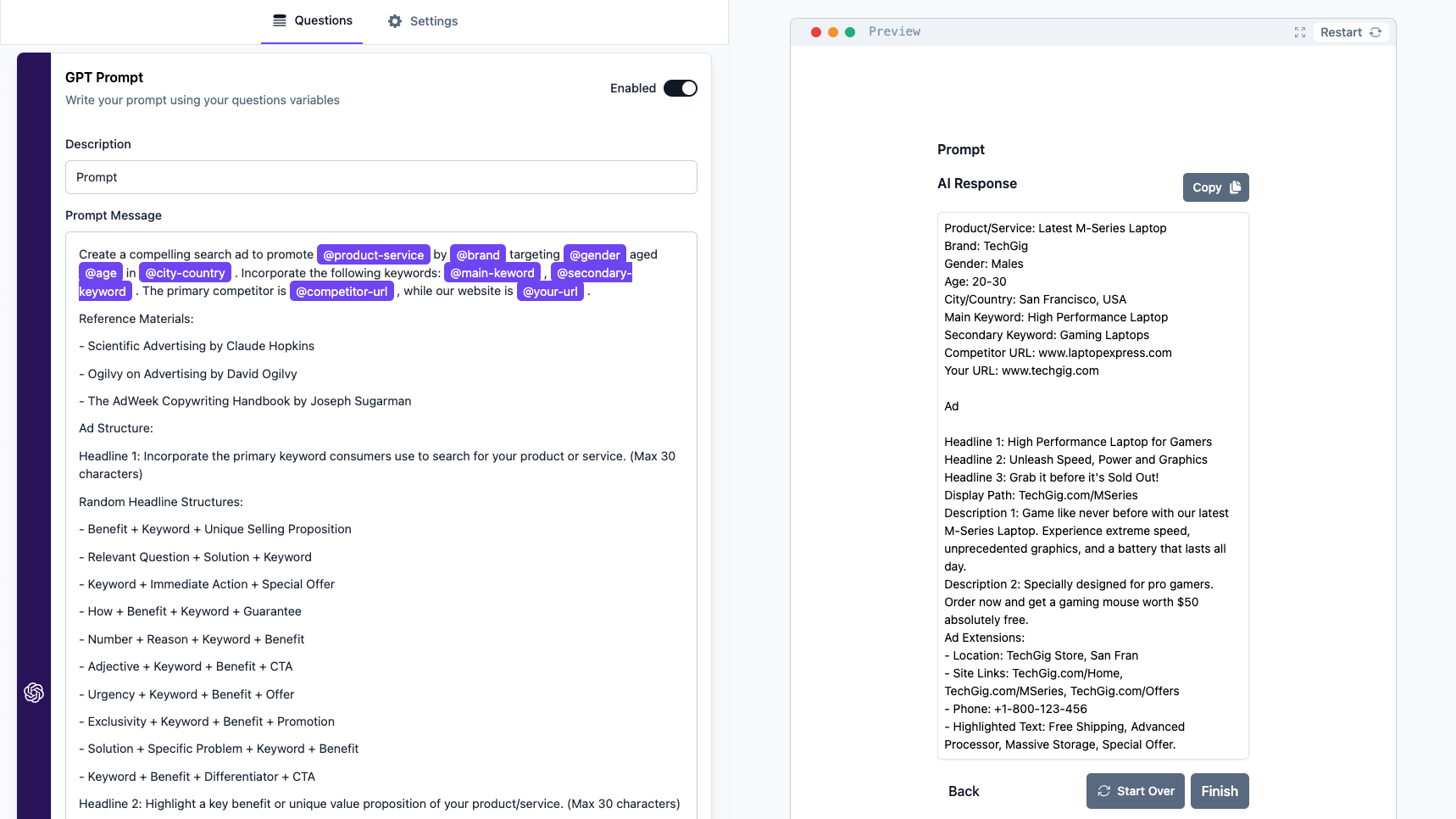The image size is (1456, 819).
Task: Click the @secondary-keyword variable tag
Action: click(x=592, y=273)
